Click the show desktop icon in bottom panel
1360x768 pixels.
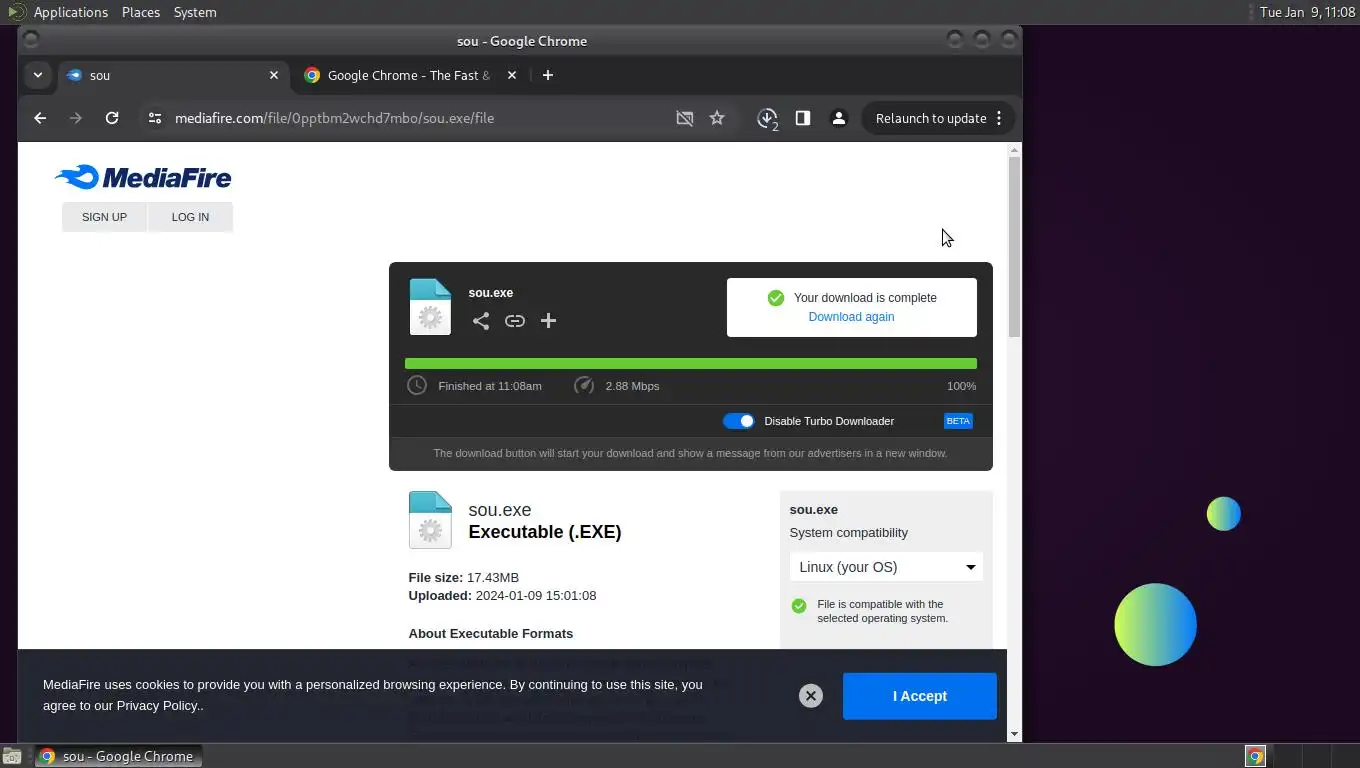pyautogui.click(x=11, y=756)
